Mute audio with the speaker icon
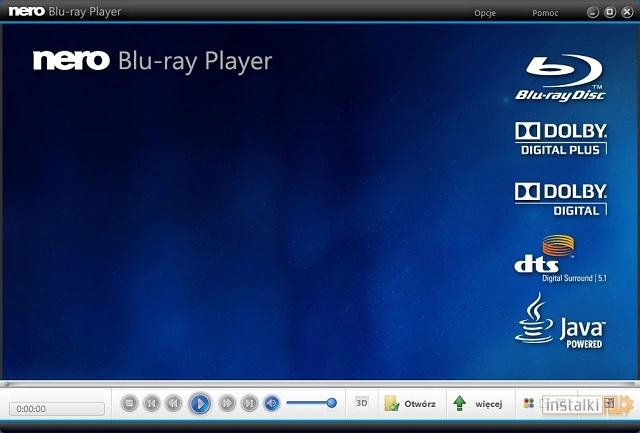The image size is (640, 433). (272, 403)
